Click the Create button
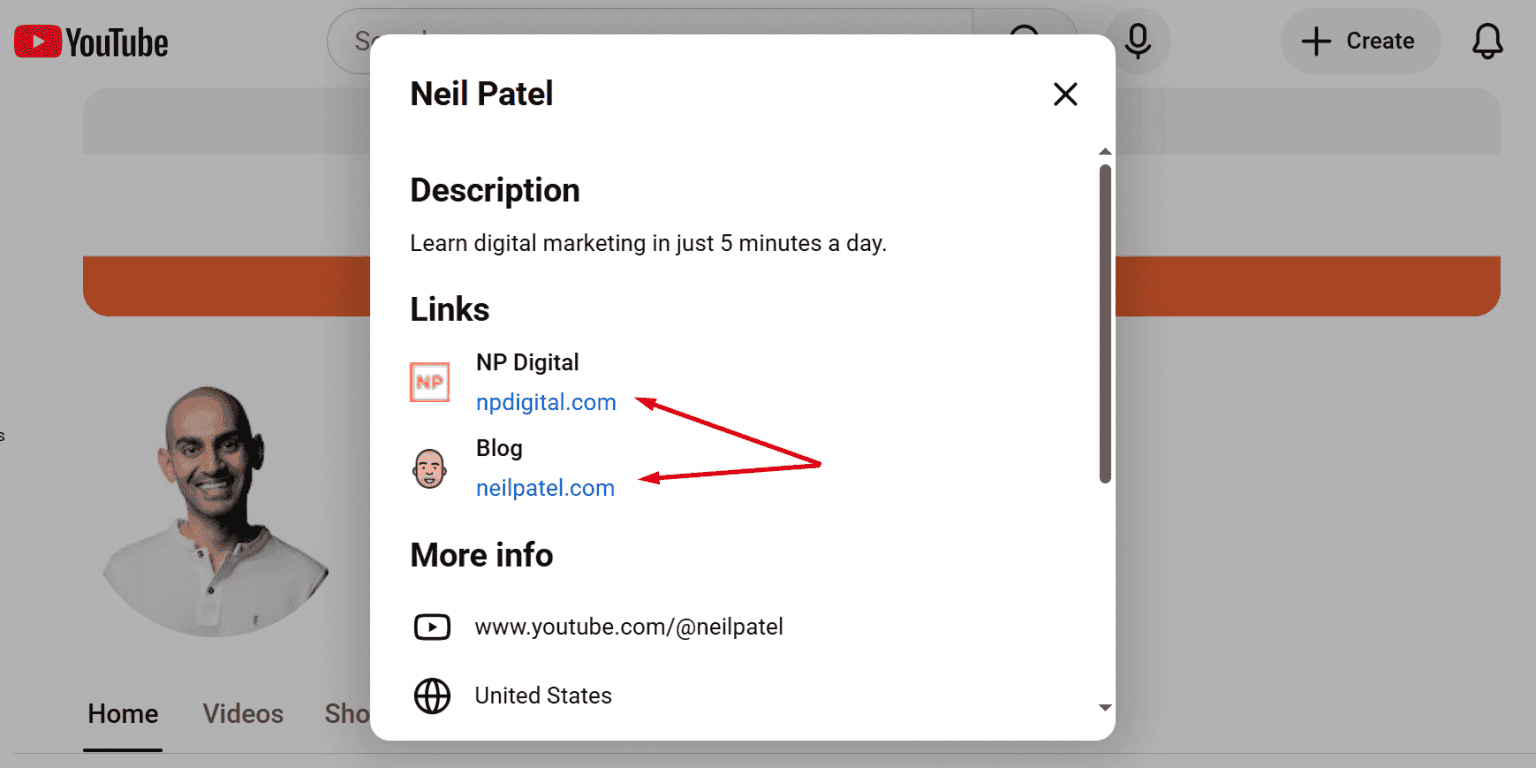This screenshot has width=1536, height=768. point(1360,41)
